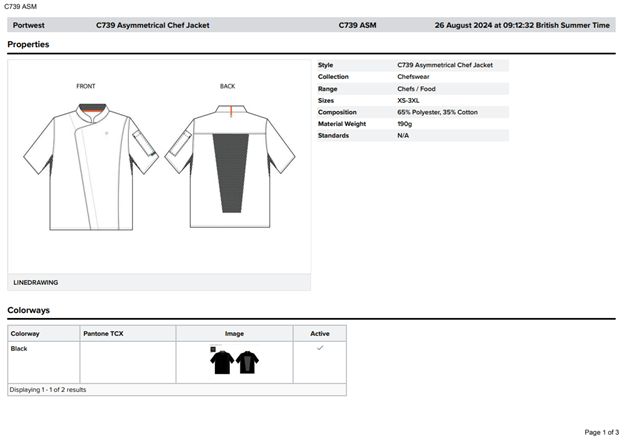Click the XS-3XL sizes value
This screenshot has width=624, height=439.
coord(409,100)
